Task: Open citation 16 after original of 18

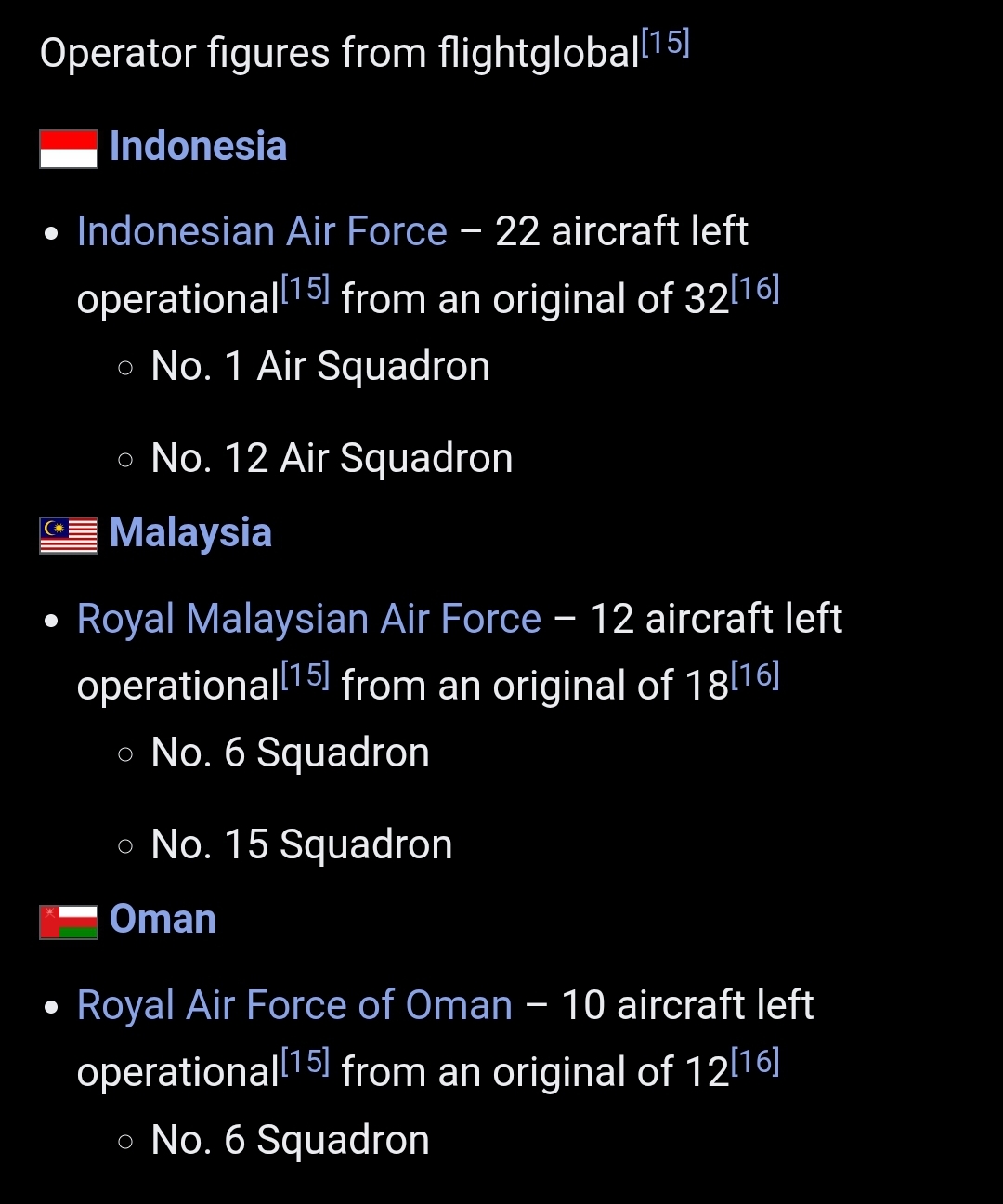Action: 755,675
